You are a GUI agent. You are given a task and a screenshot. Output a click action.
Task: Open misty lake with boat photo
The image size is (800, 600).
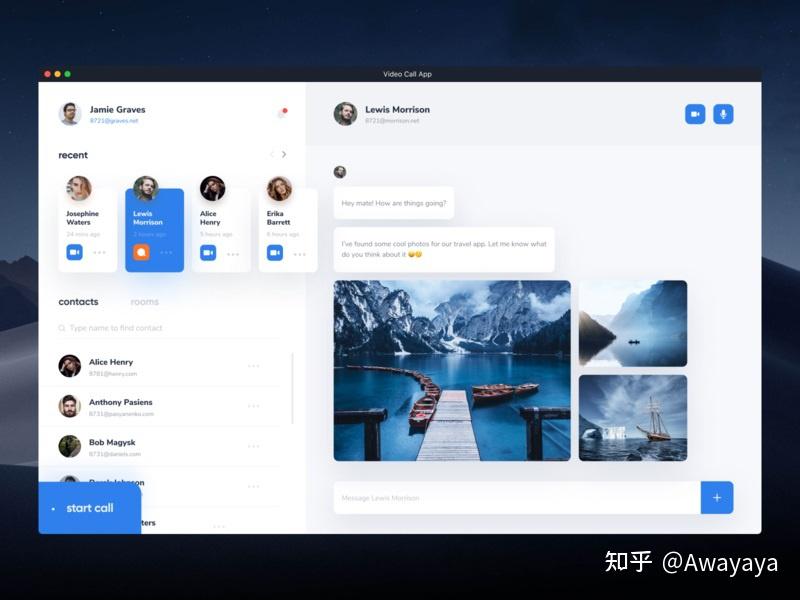(633, 323)
